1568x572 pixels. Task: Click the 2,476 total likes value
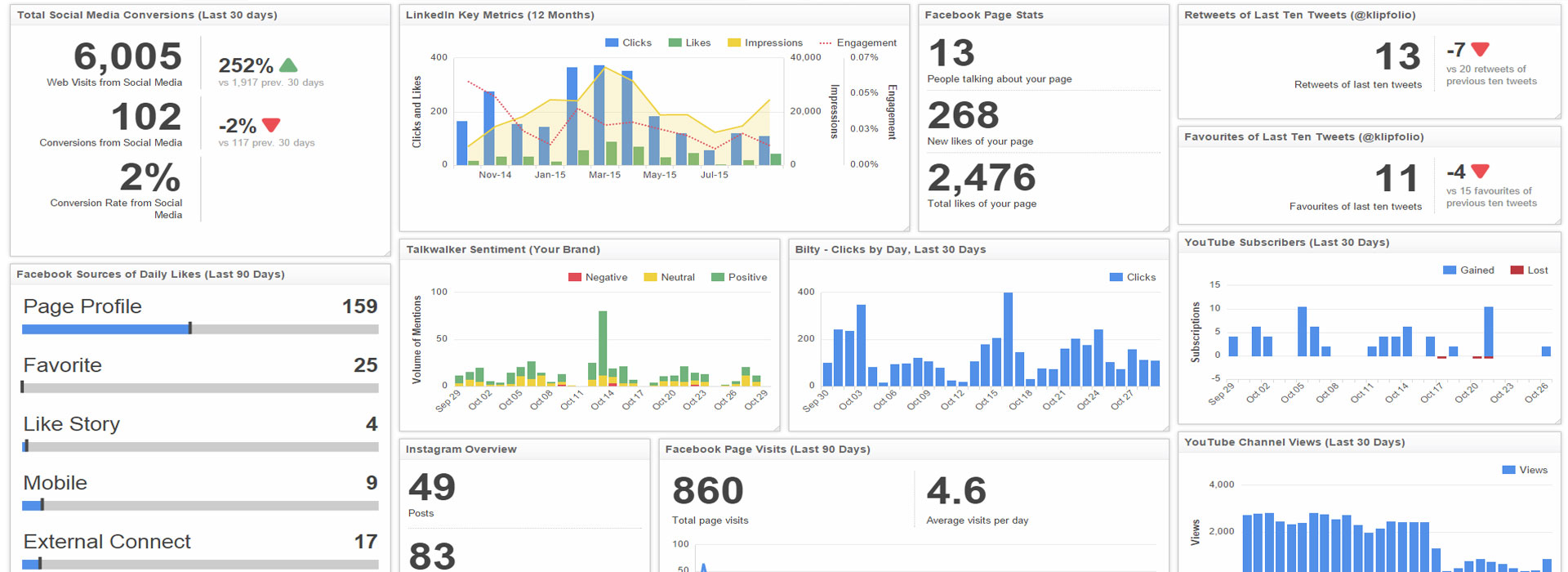[x=982, y=177]
